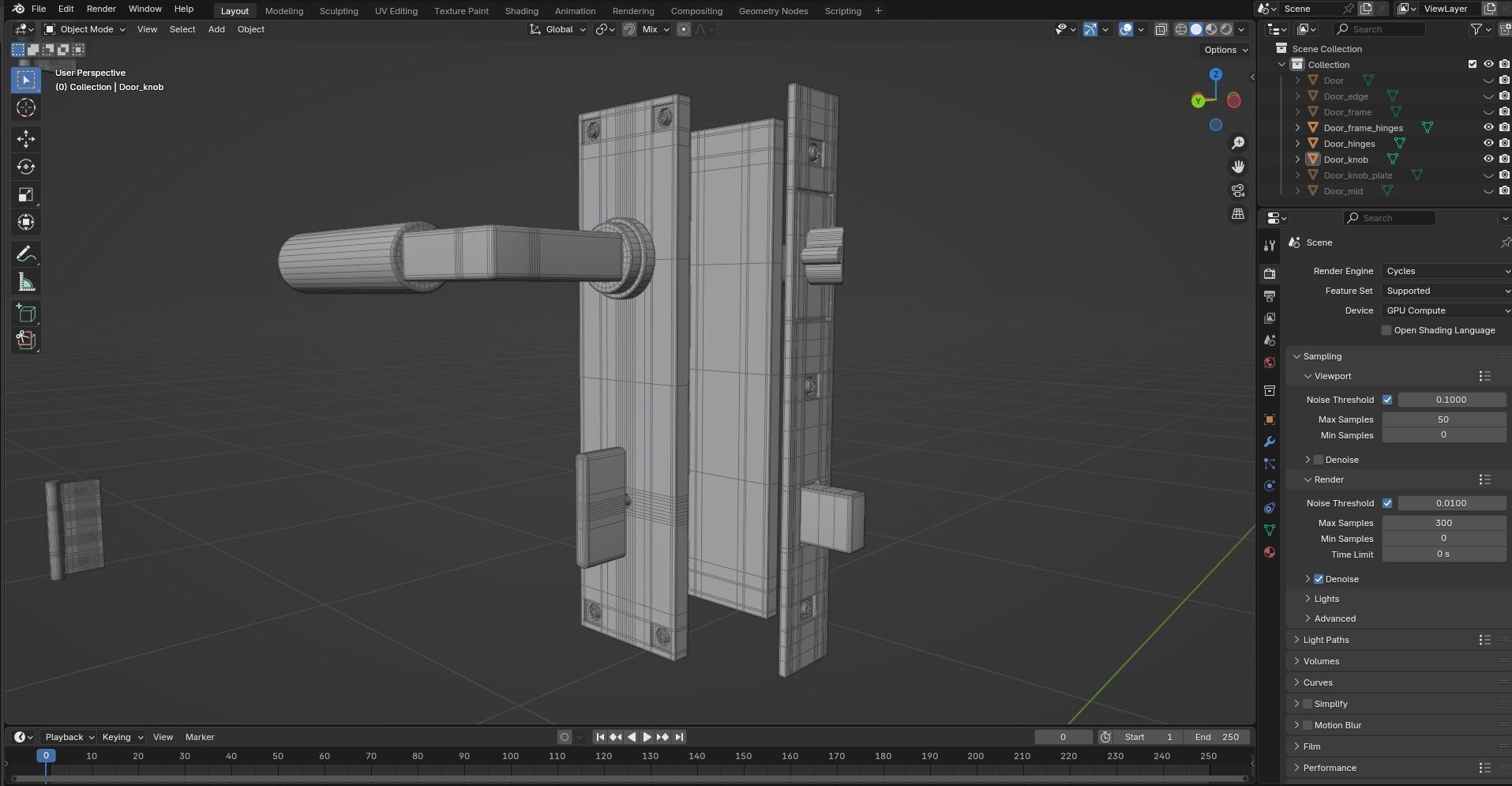Open the viewport Options dropdown button
Screen dimensions: 1512x786
coord(1225,50)
